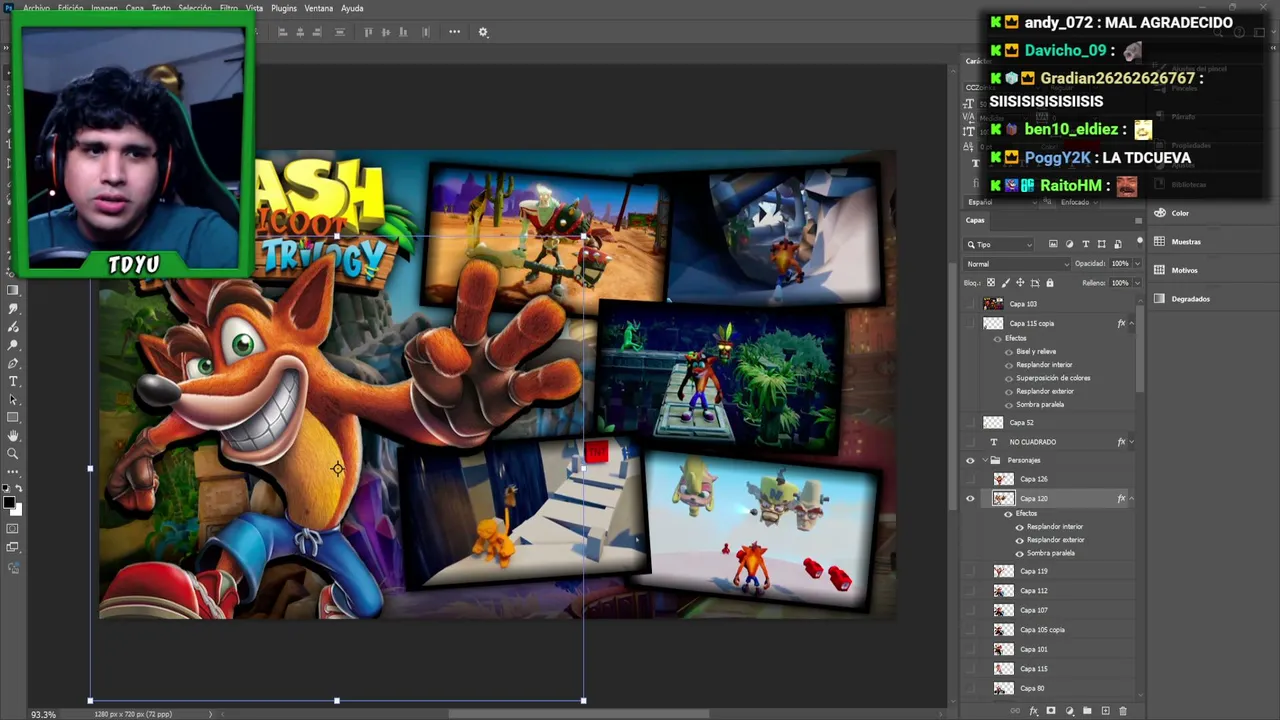Expand effects of NO CUADRADO layer
1280x720 pixels.
click(x=1132, y=442)
